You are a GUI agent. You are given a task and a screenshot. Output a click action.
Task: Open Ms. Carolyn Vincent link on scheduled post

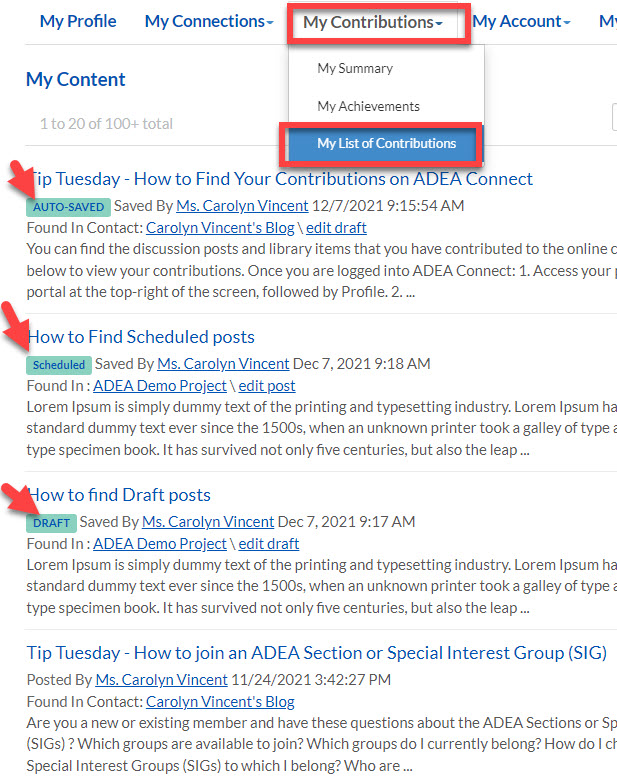click(223, 364)
